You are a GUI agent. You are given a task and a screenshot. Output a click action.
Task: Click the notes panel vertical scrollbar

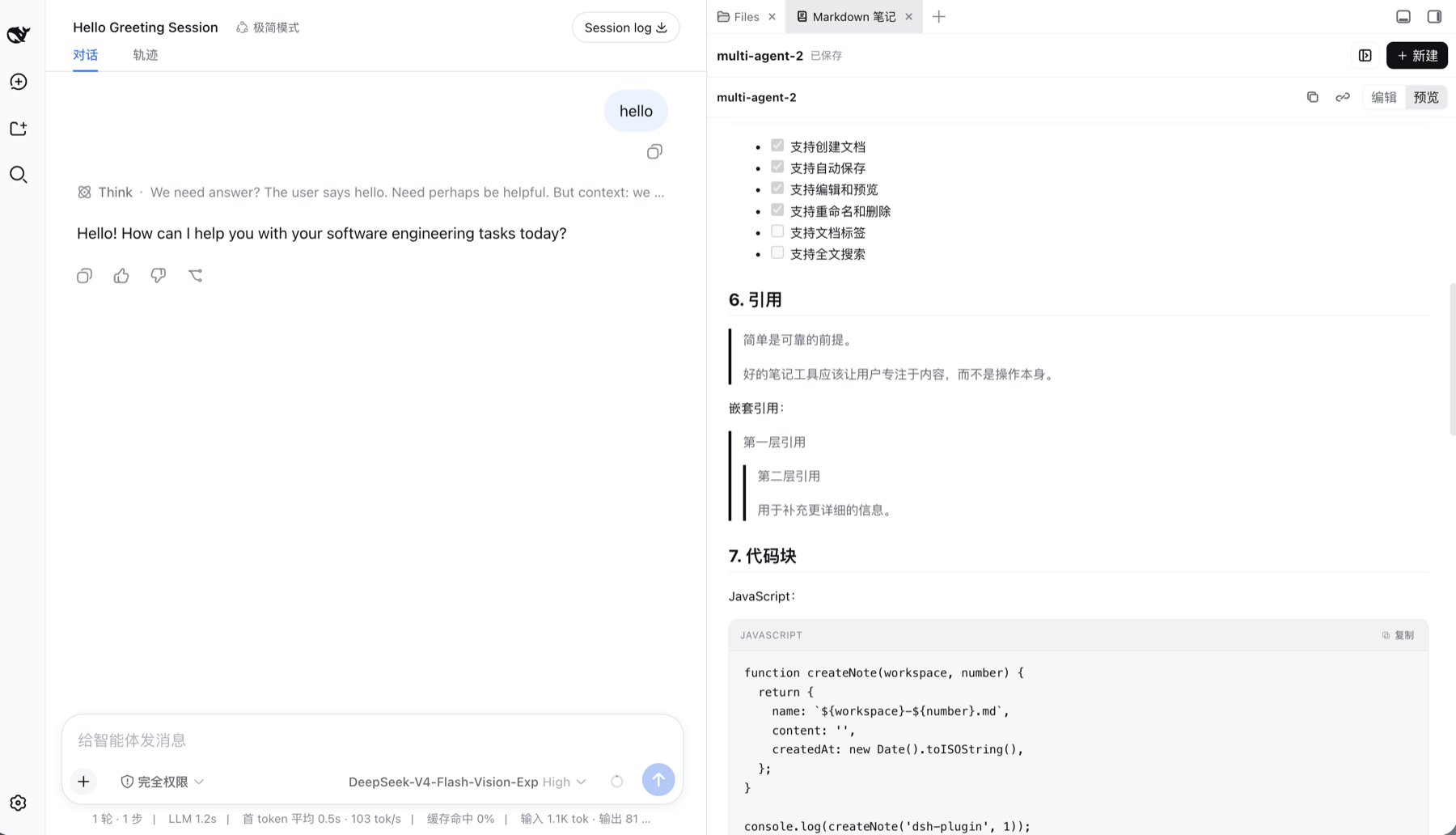point(1453,359)
